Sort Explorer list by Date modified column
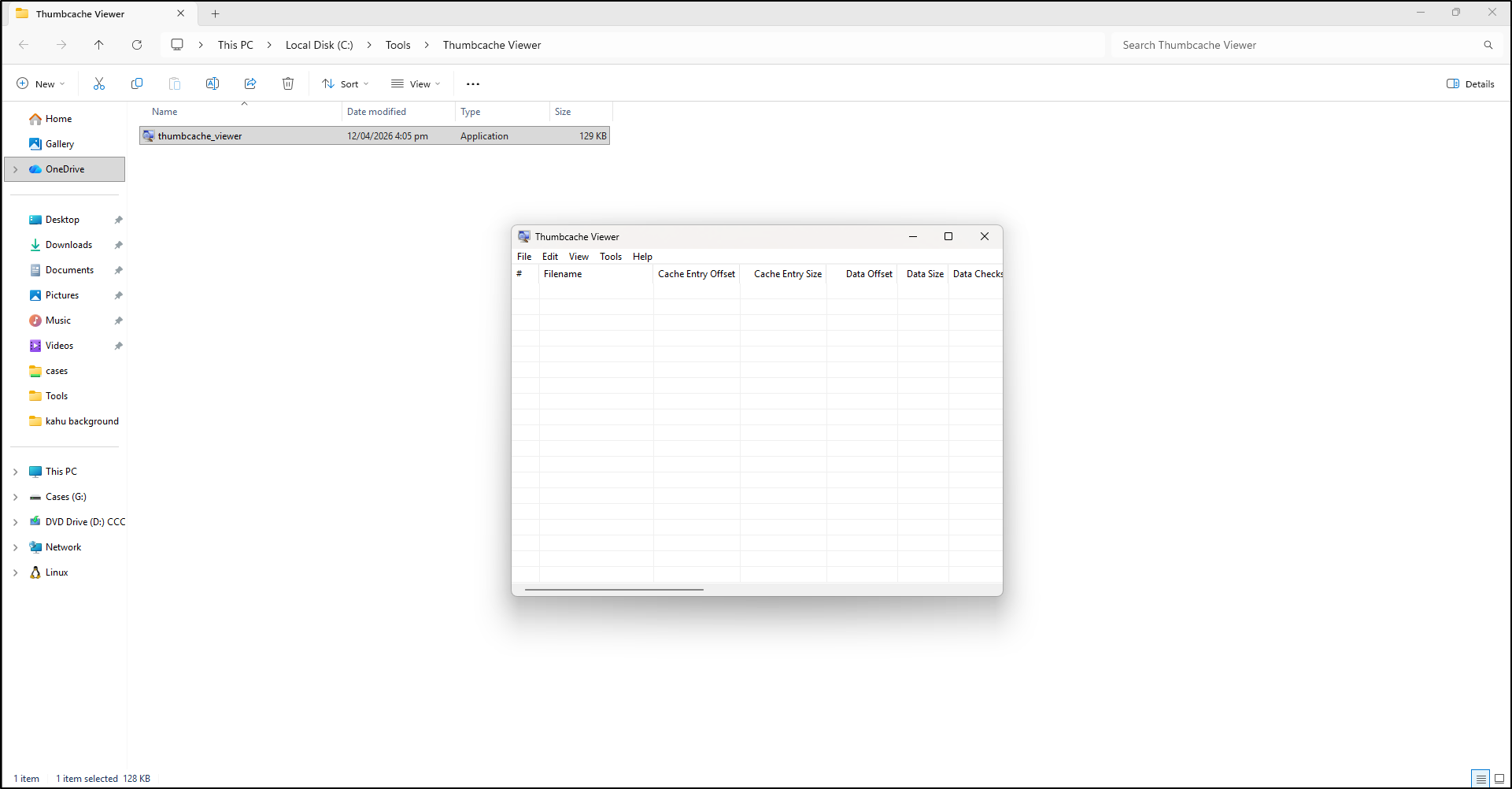Screen dimensions: 1512x789 pos(398,112)
